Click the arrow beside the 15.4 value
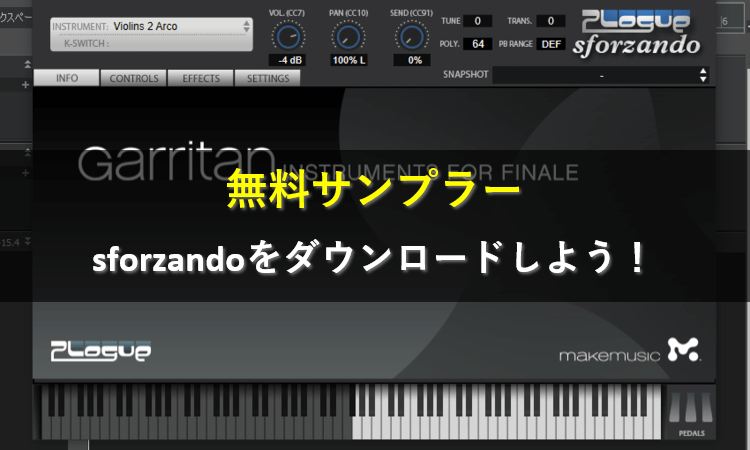This screenshot has width=750, height=450. [x=28, y=241]
